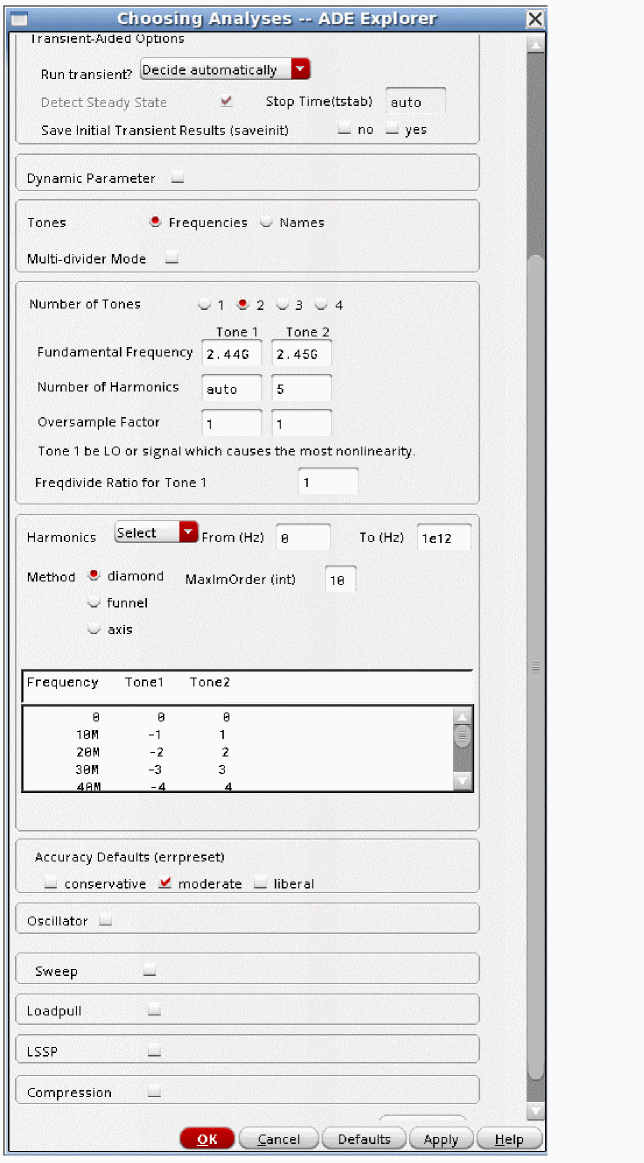This screenshot has height=1163, width=644.
Task: Set Number of Tones to 3
Action: coord(283,305)
